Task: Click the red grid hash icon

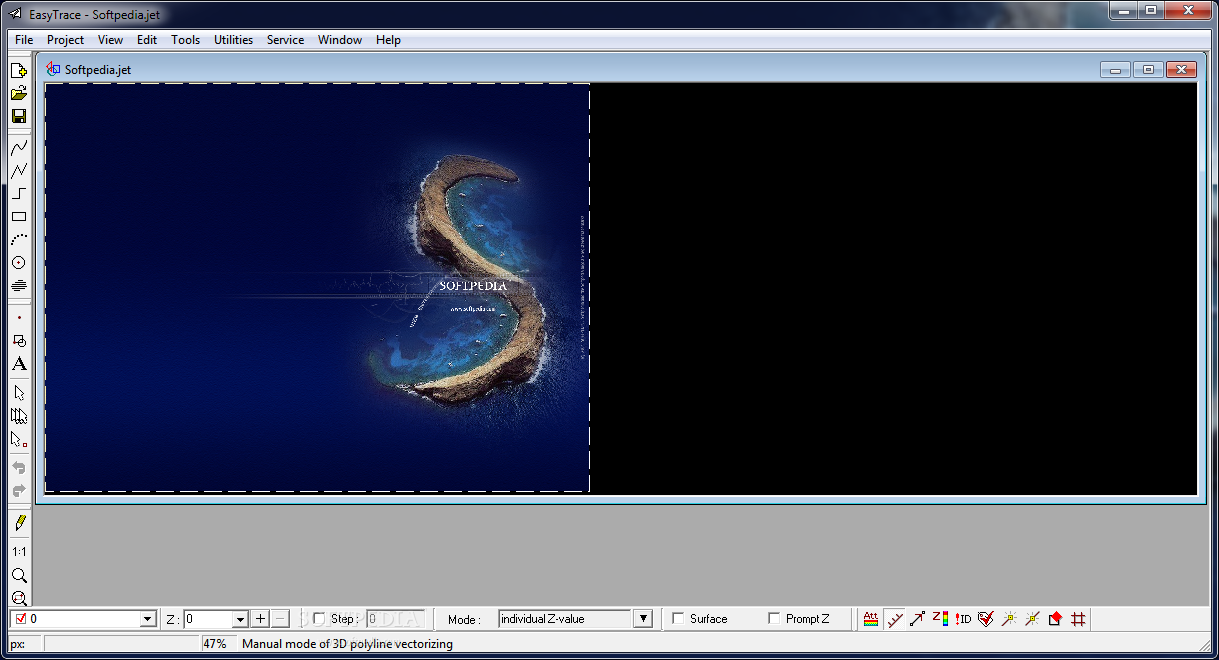Action: point(1078,619)
